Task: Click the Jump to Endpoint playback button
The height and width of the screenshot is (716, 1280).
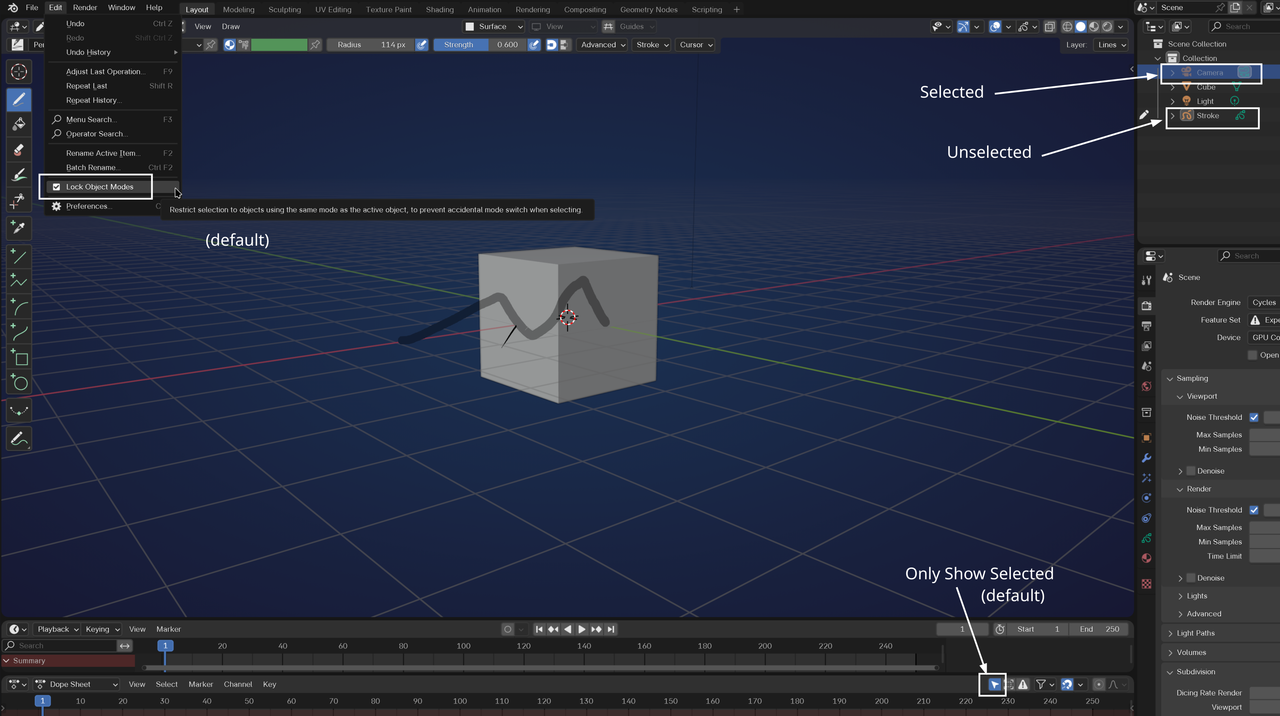Action: (611, 629)
